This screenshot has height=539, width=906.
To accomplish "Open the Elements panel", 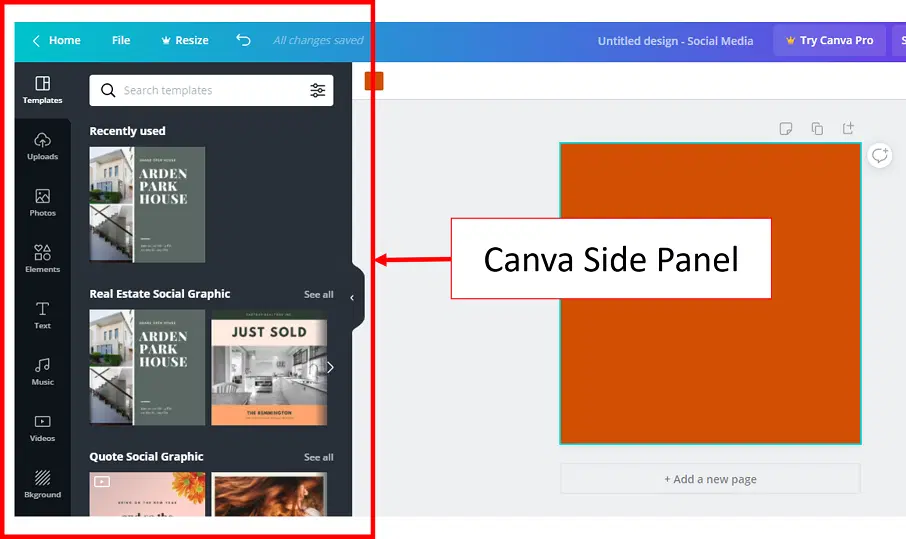I will (x=42, y=258).
